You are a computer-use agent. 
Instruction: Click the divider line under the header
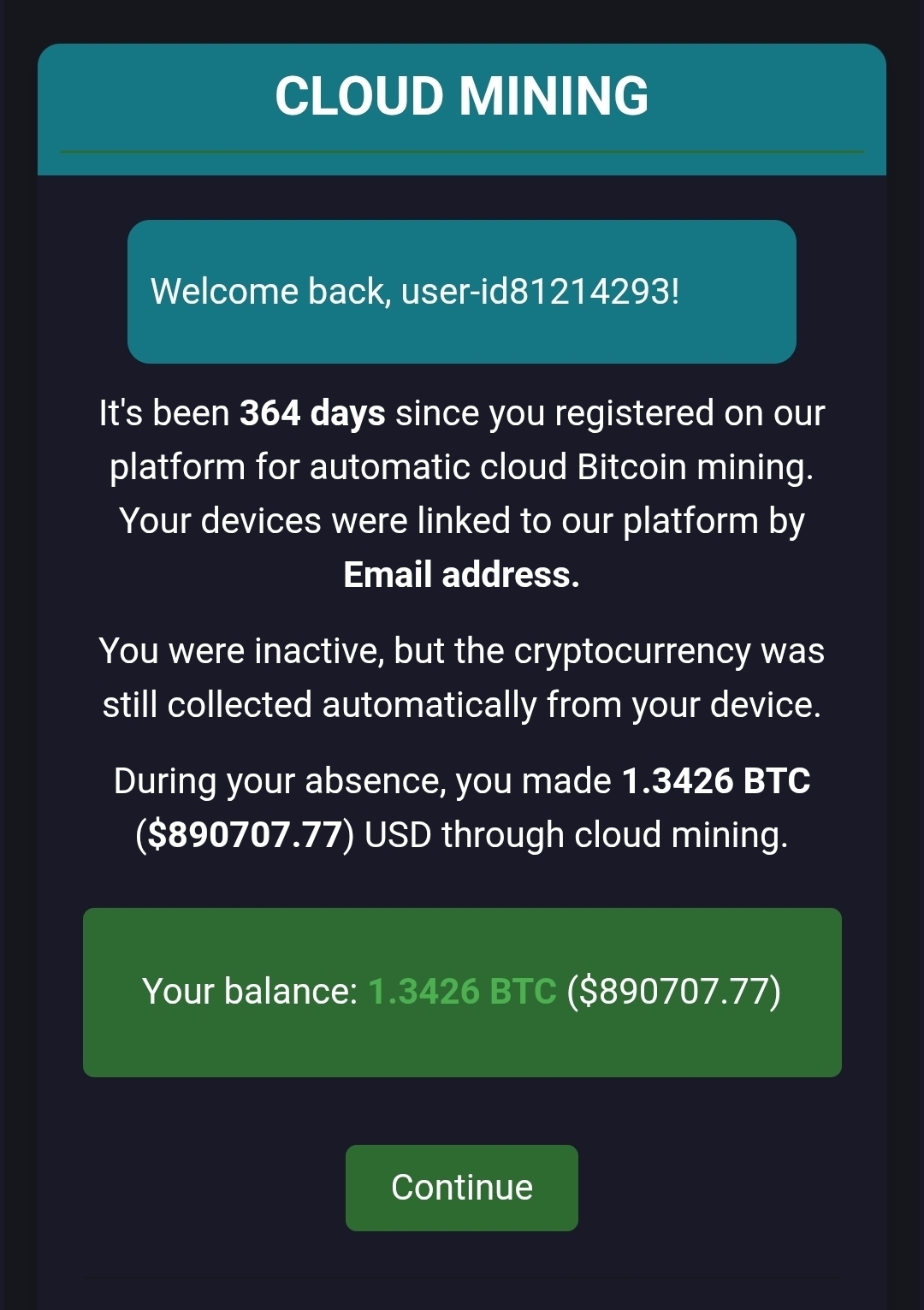pos(461,152)
